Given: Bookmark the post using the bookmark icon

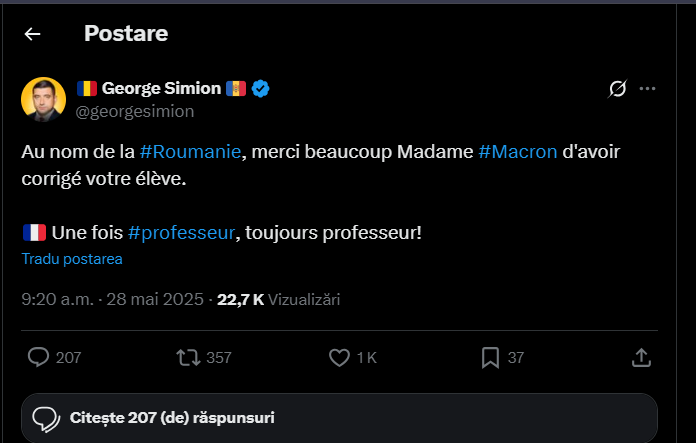Looking at the screenshot, I should (491, 357).
